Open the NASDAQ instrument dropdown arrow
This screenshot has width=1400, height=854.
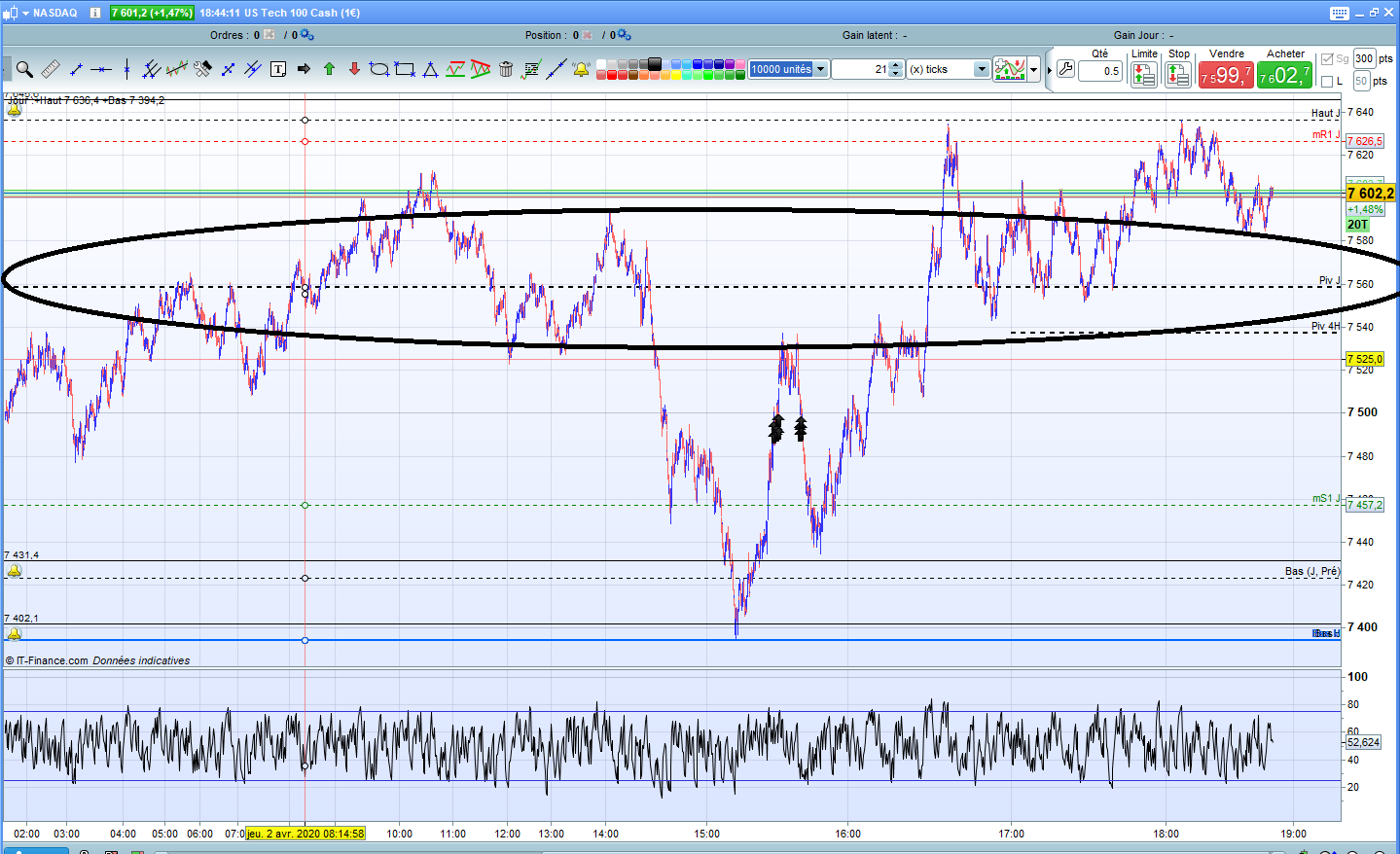25,13
